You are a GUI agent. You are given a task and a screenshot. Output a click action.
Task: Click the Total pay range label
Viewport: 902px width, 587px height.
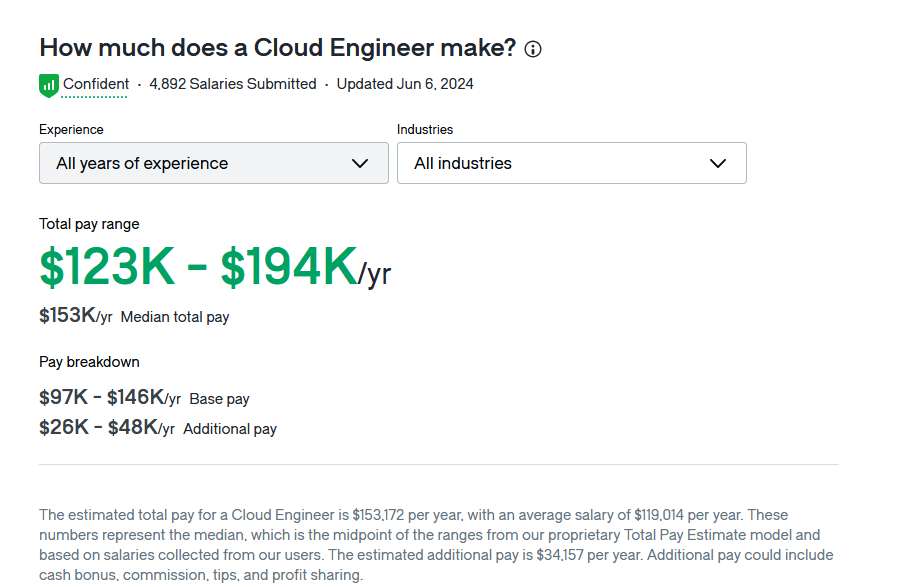pyautogui.click(x=89, y=224)
